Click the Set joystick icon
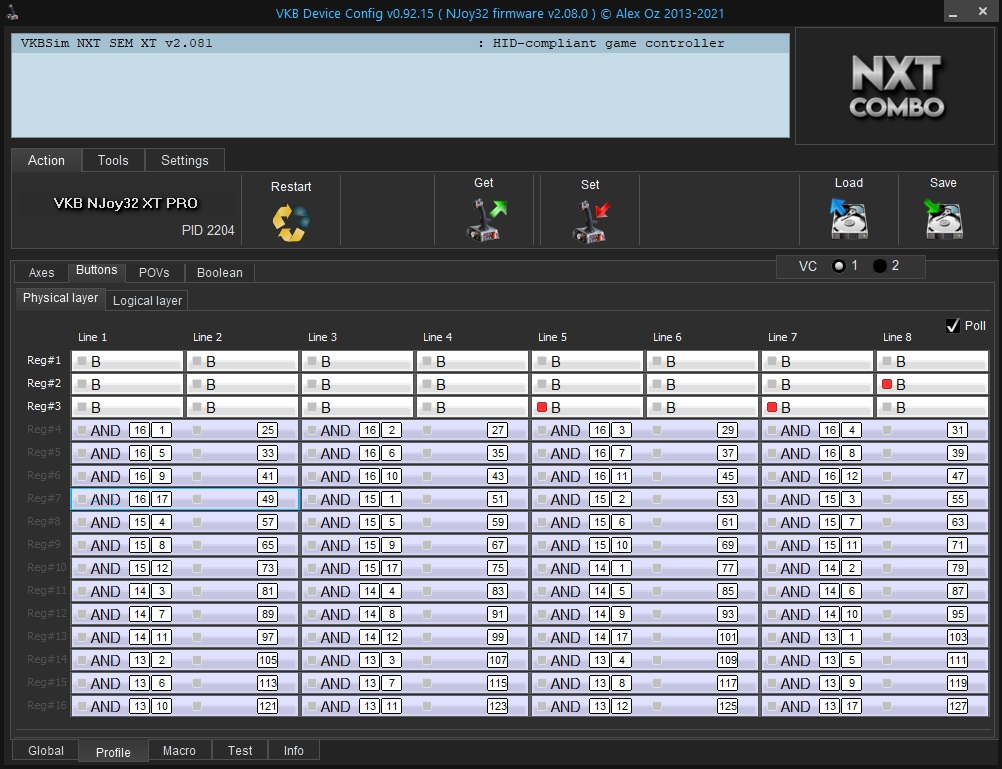Image resolution: width=1002 pixels, height=769 pixels. click(x=591, y=221)
